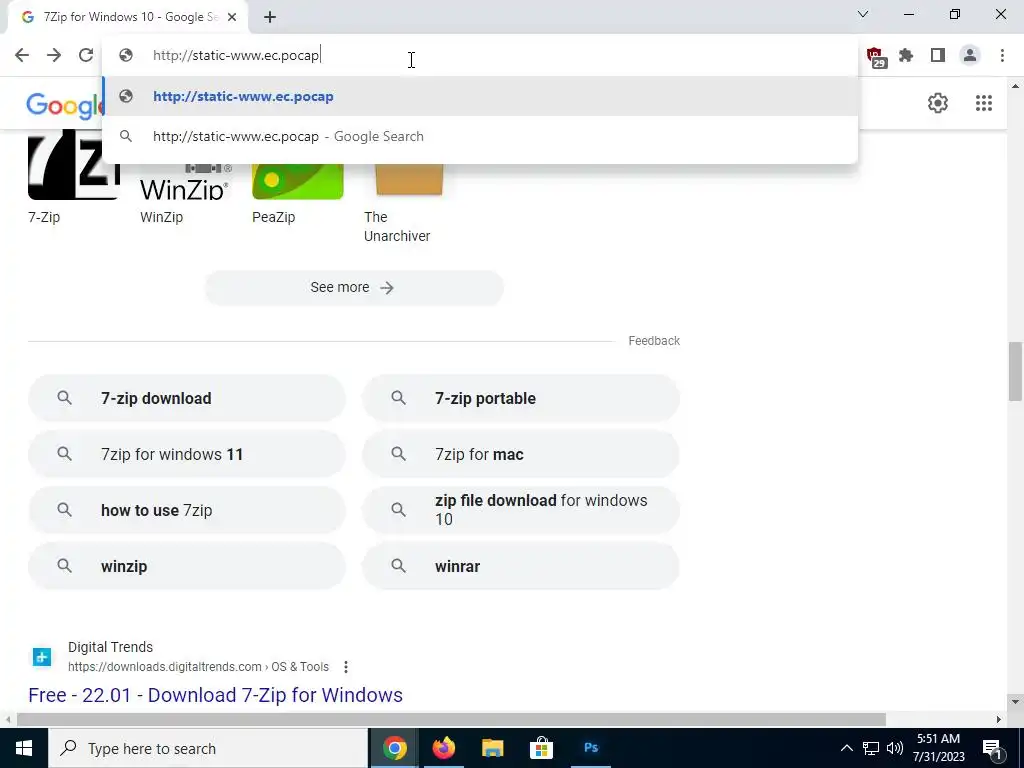
Task: Click the taskbar search box
Action: (208, 748)
